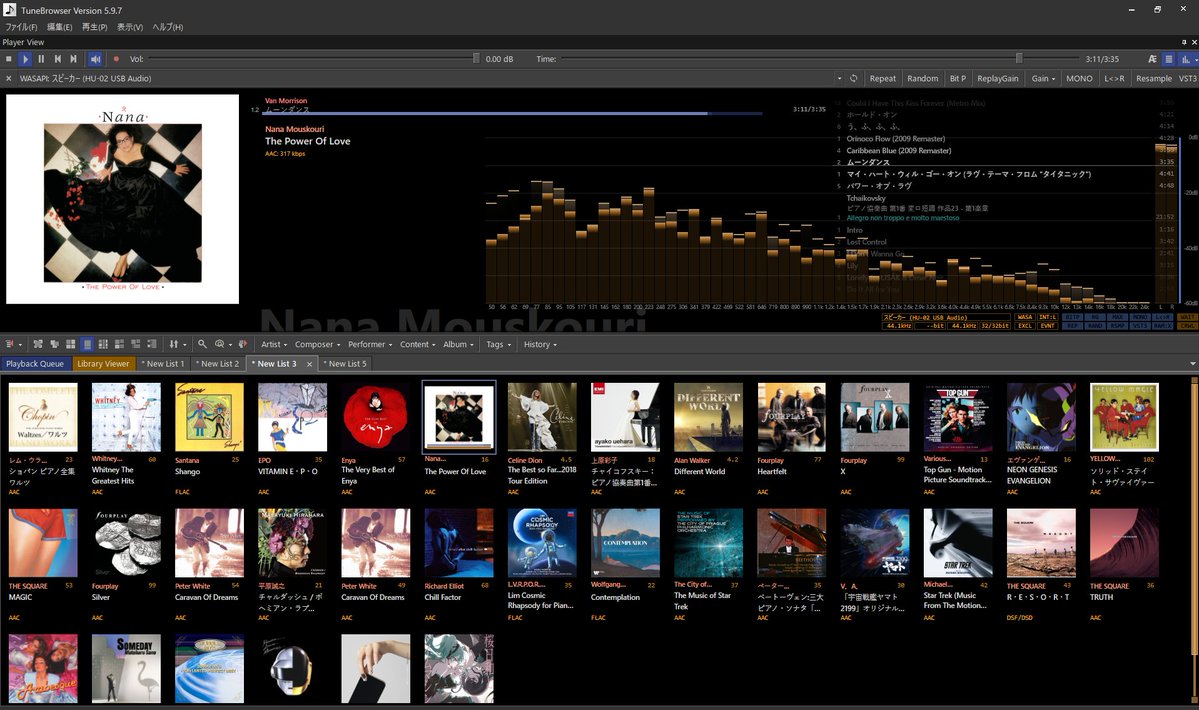The height and width of the screenshot is (710, 1199).
Task: Click the track progress bar under Van Morrison
Action: tap(513, 113)
